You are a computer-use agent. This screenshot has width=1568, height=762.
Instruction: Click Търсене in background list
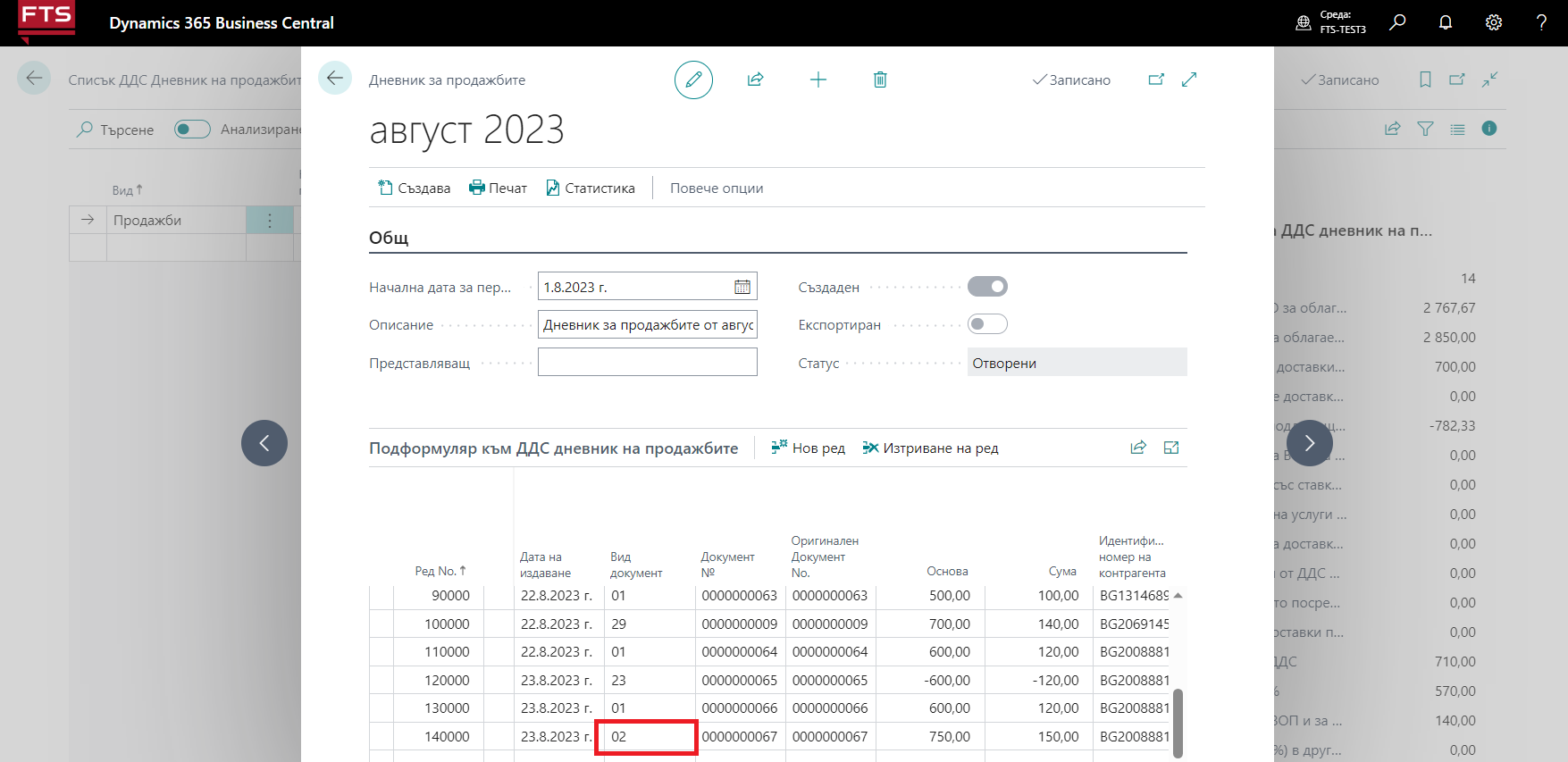(x=115, y=130)
